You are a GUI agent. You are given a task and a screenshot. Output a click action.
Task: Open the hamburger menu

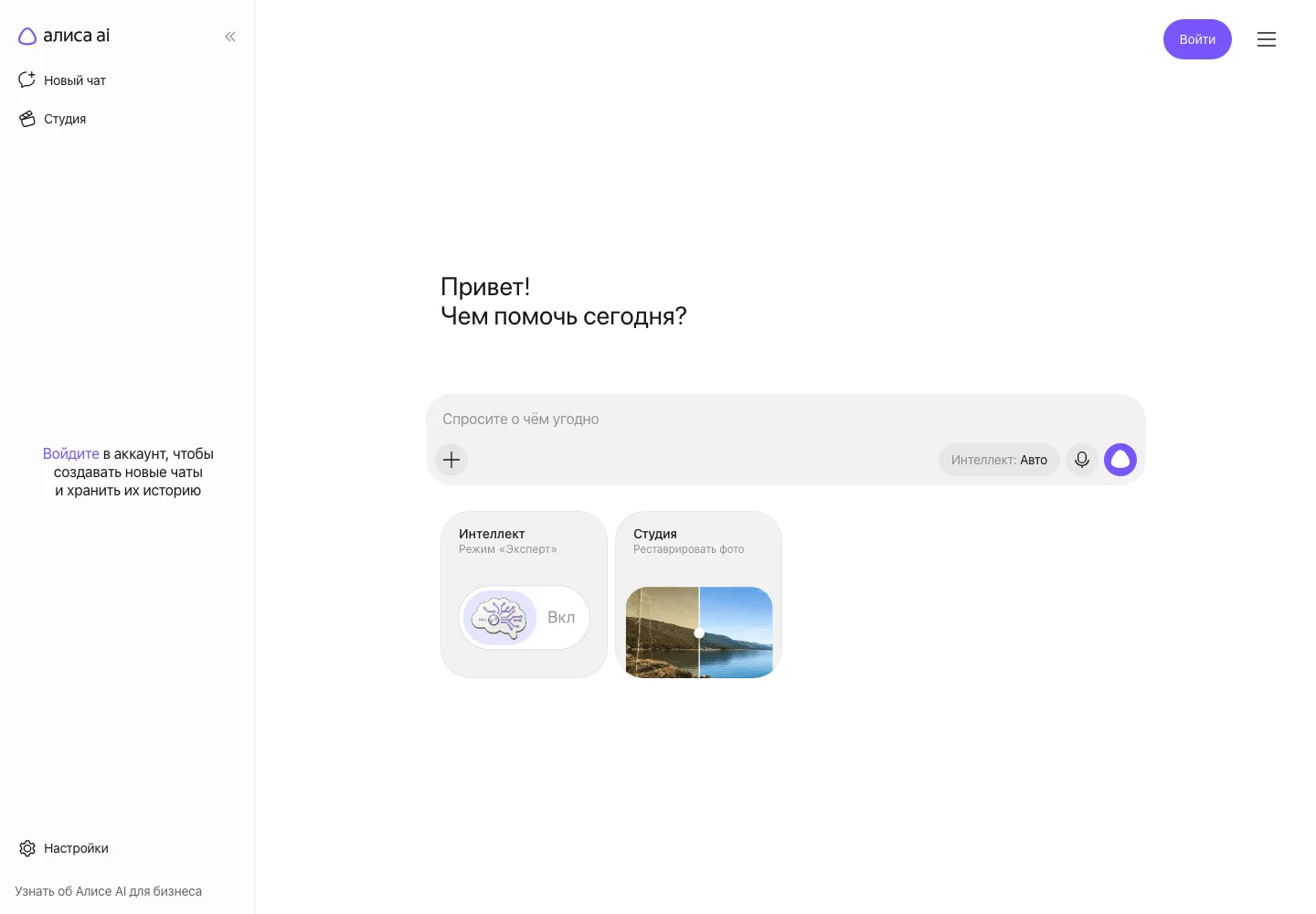pyautogui.click(x=1267, y=39)
